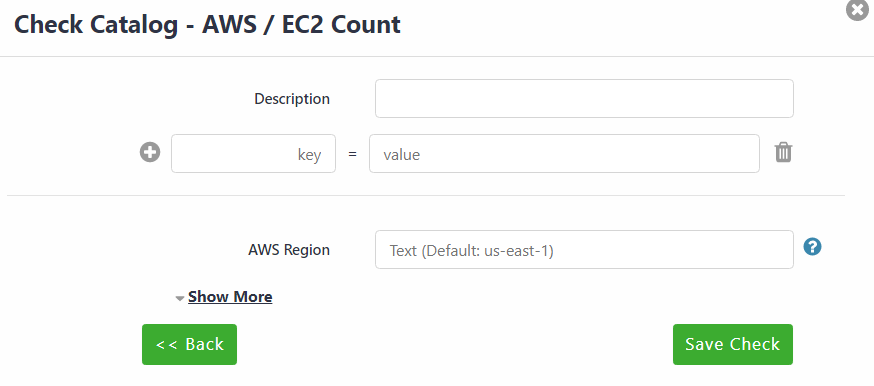Click the AWS Region label
Screen dimensions: 874x386
point(289,250)
